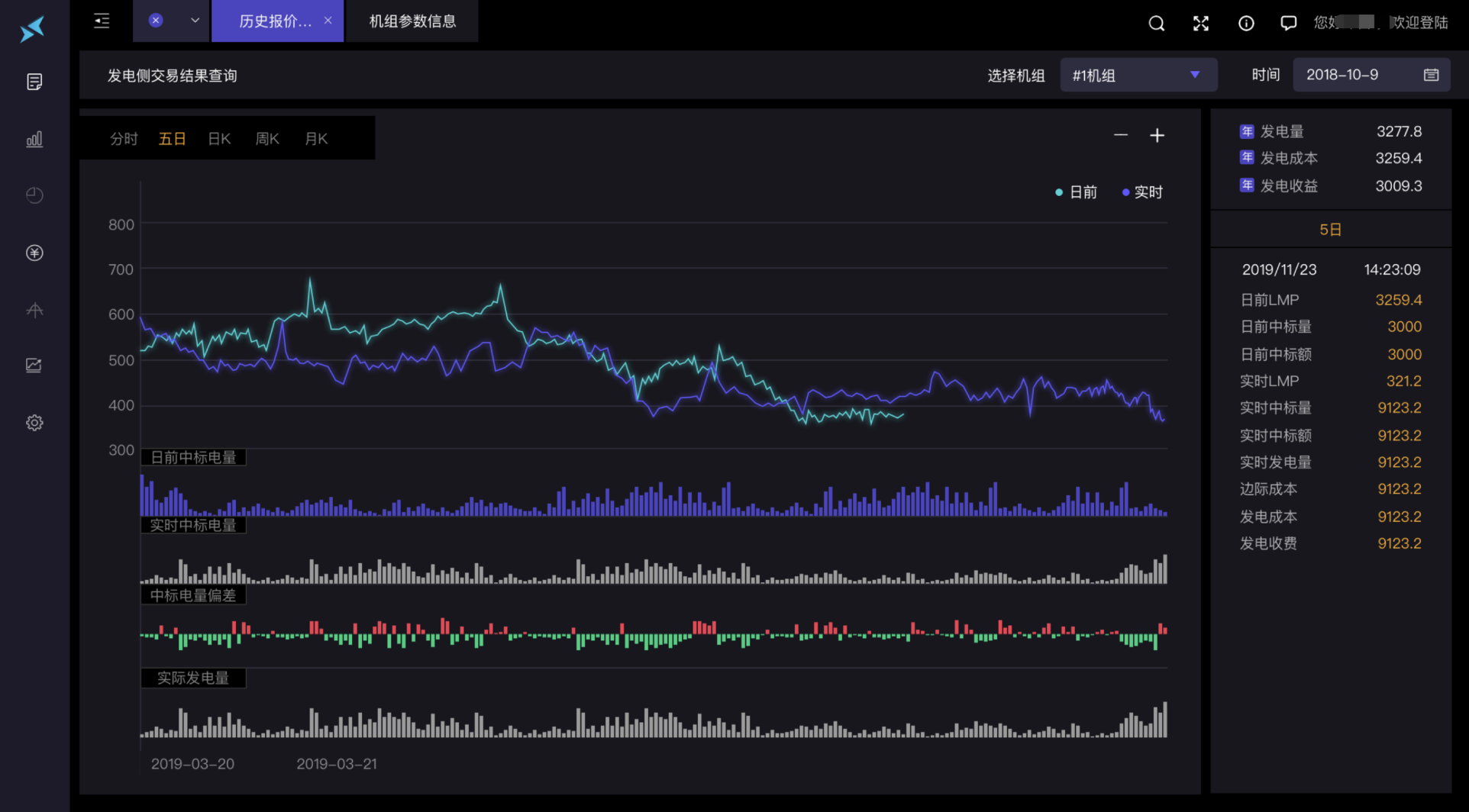Collapse the sidebar menu toggle icon
This screenshot has width=1469, height=812.
(x=102, y=21)
